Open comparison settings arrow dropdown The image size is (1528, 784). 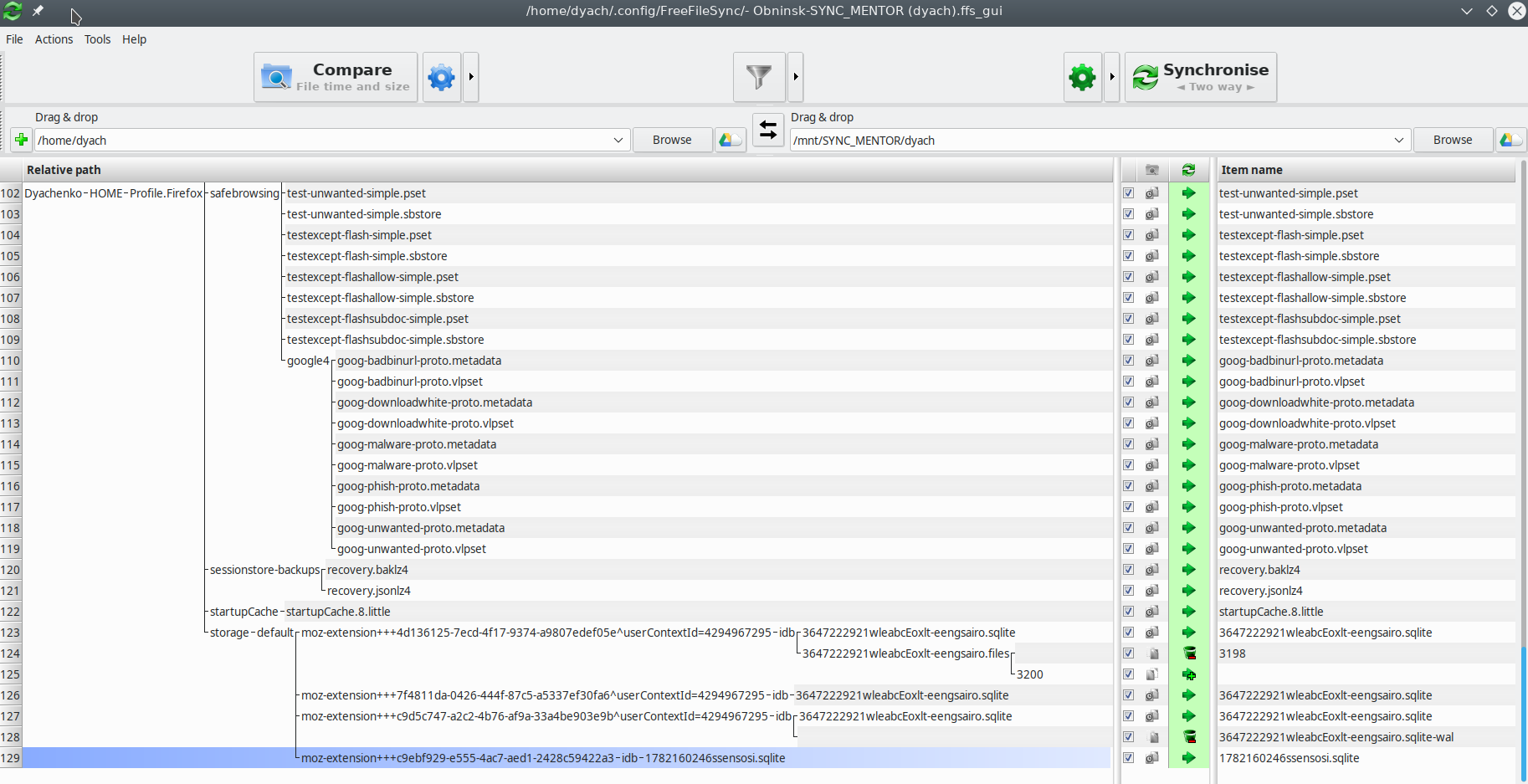[471, 77]
